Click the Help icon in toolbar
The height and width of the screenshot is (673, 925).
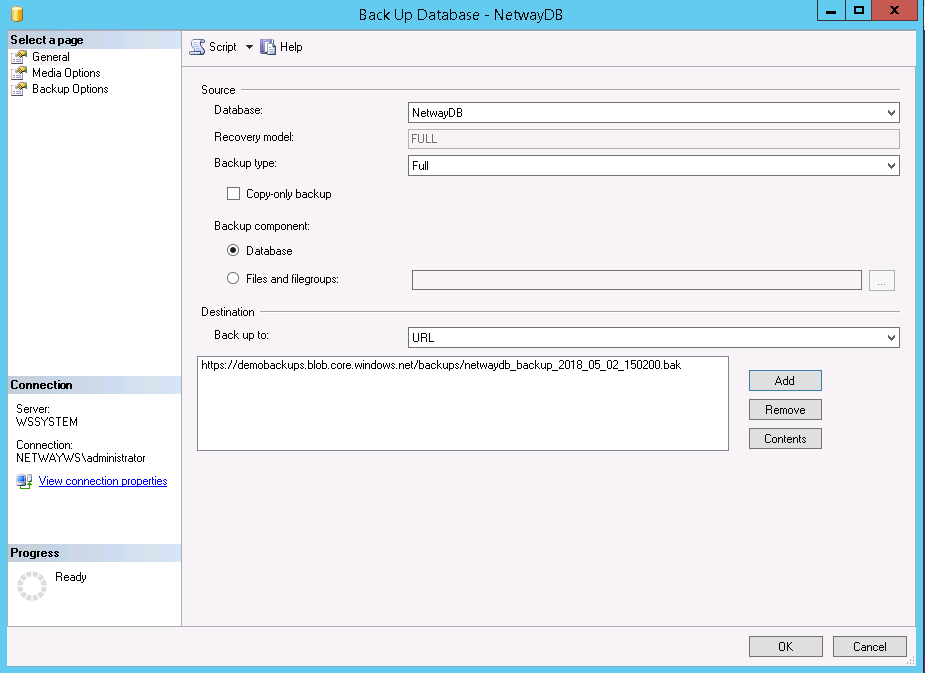267,47
